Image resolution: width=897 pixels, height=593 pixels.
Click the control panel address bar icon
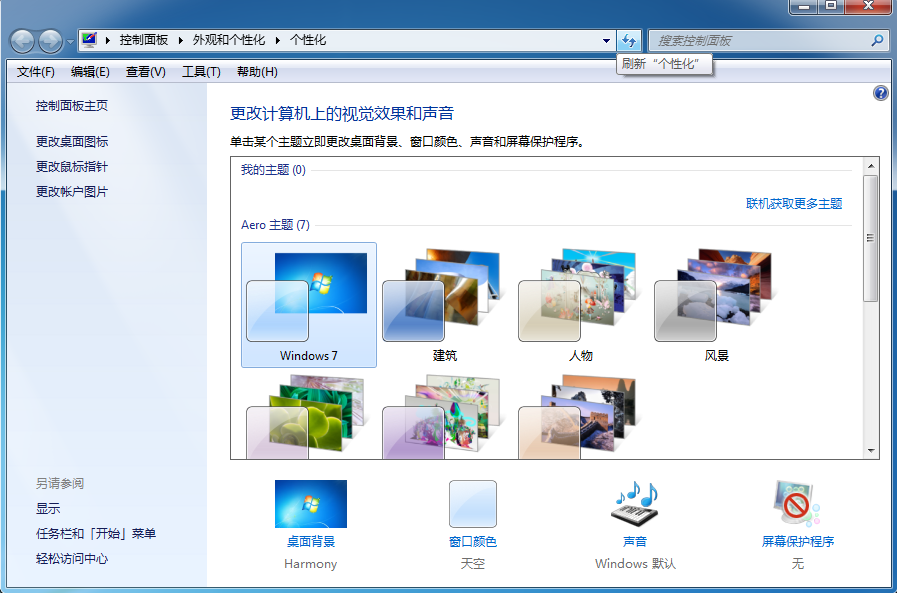point(90,40)
